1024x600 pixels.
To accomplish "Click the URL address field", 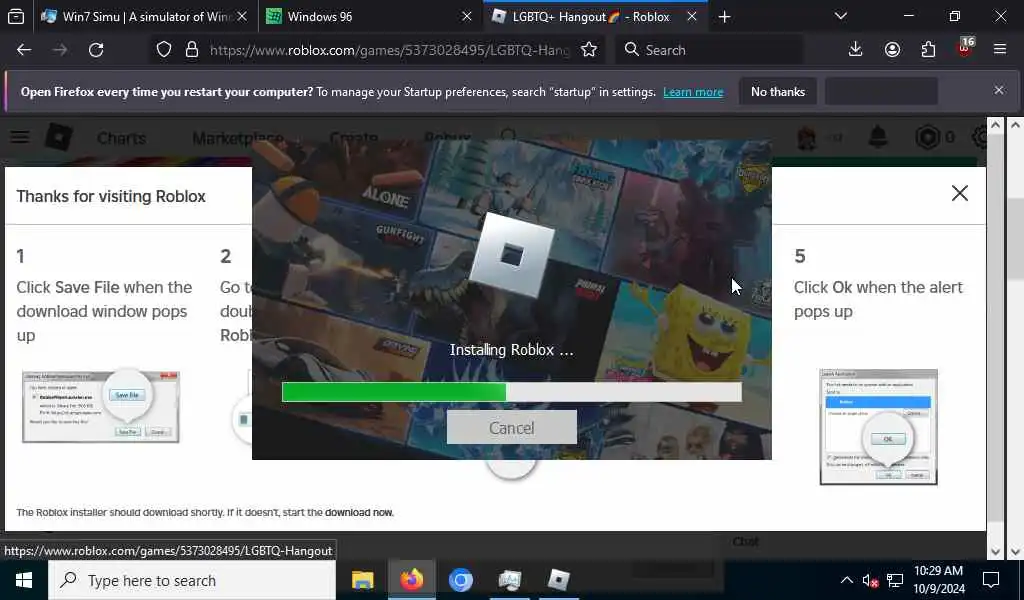I will point(389,50).
